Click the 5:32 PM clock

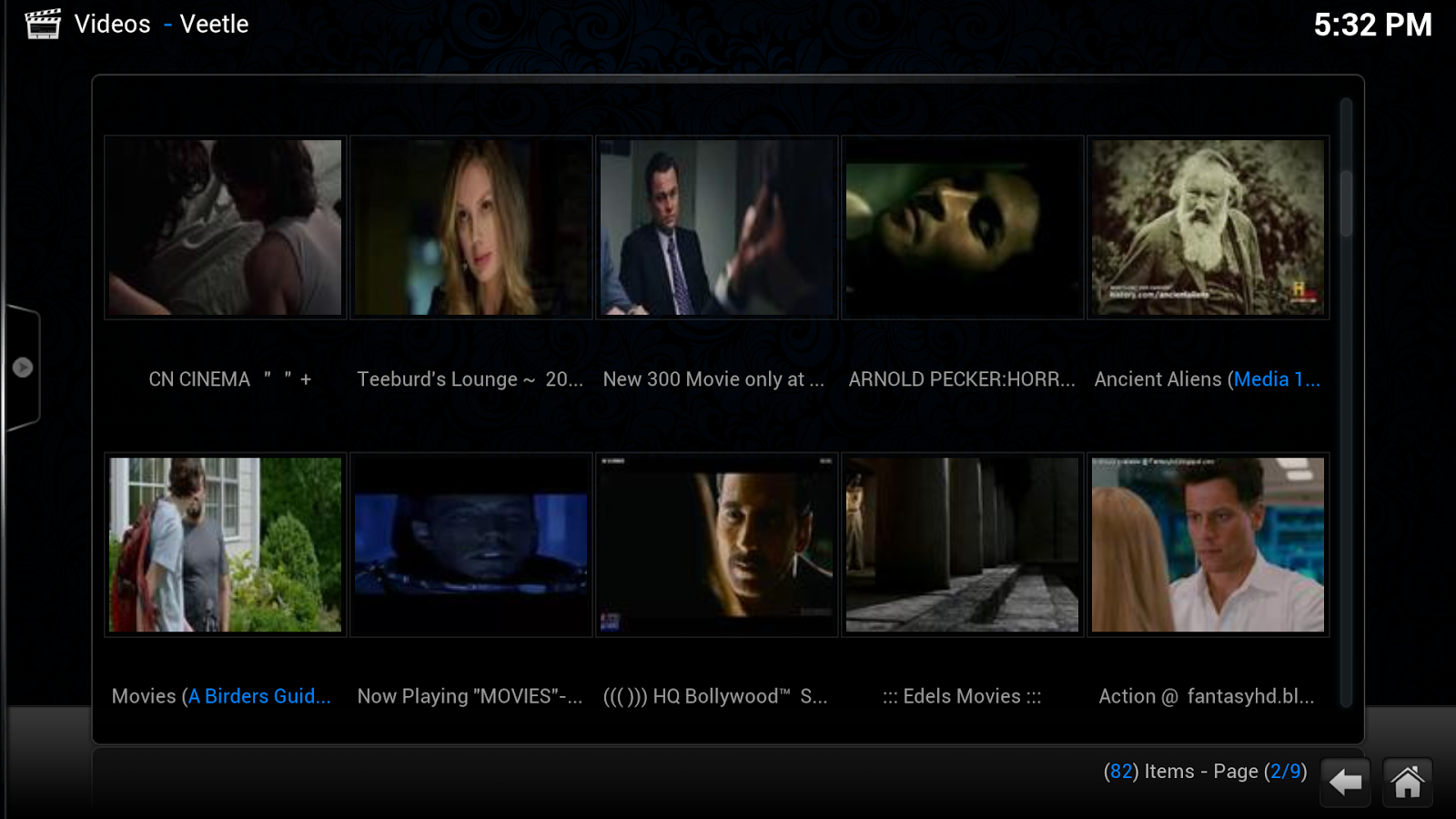1372,25
